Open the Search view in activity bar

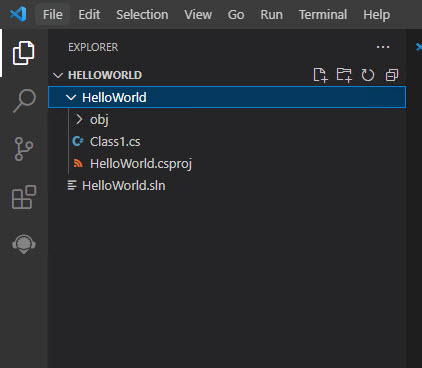(24, 101)
